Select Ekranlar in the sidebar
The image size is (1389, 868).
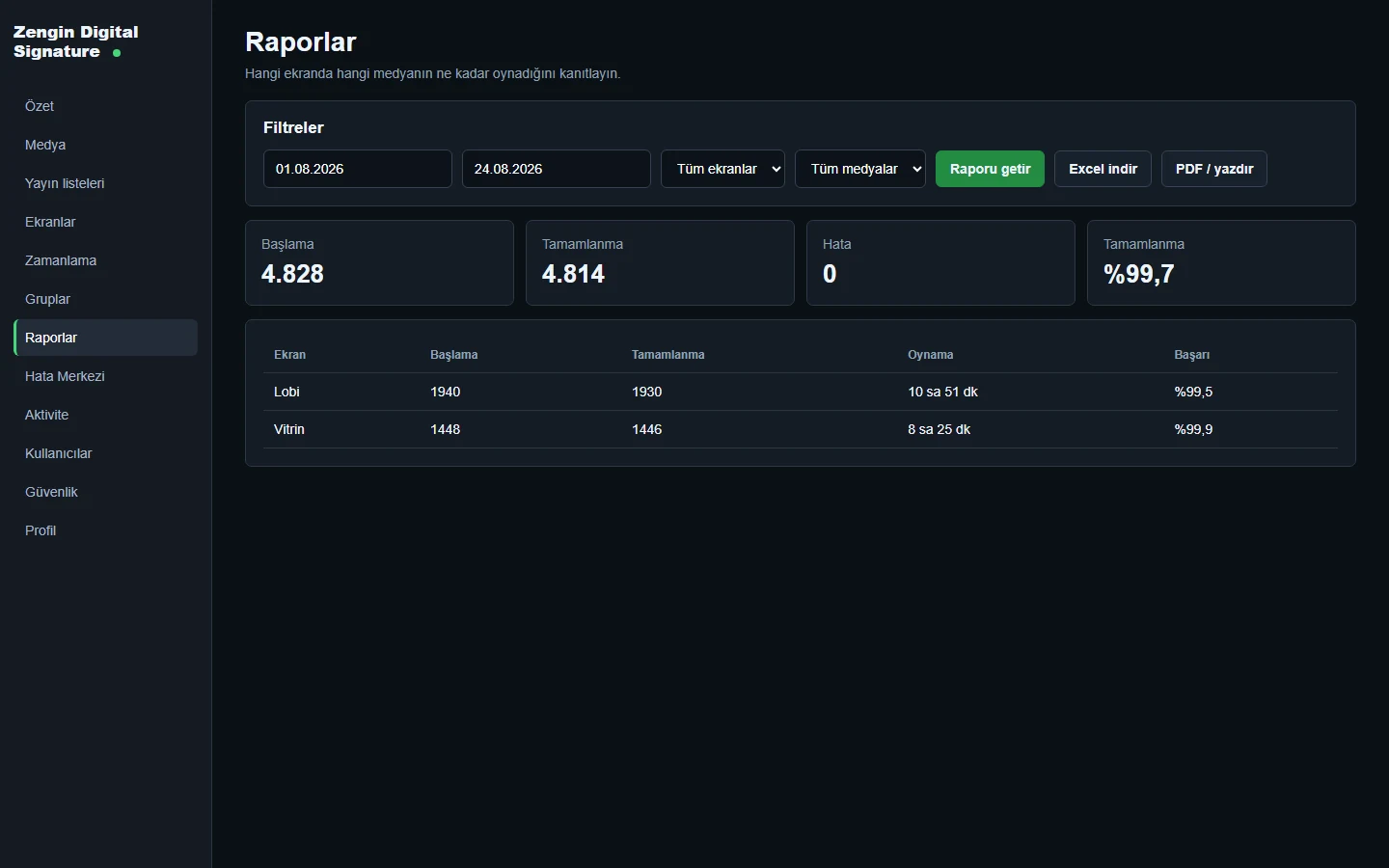click(x=105, y=222)
